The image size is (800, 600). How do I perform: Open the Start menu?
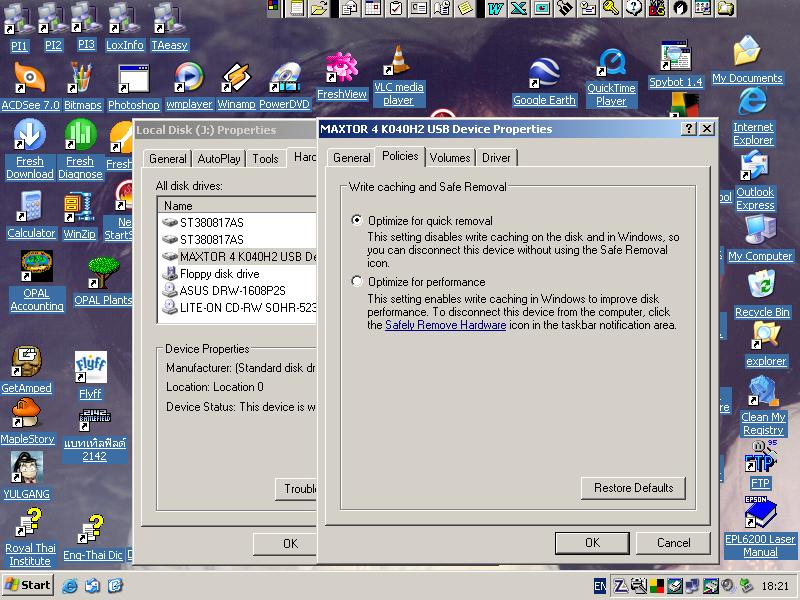28,585
